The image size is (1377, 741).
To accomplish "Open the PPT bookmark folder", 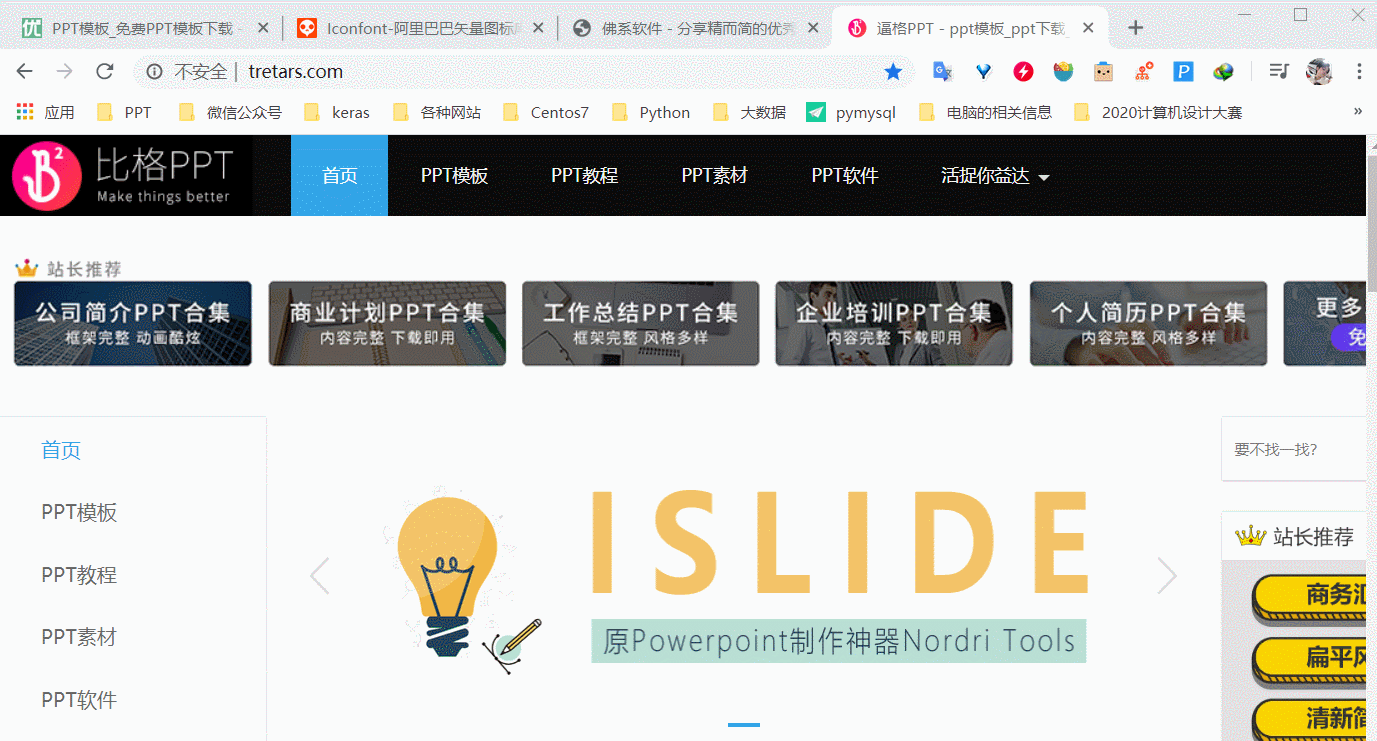I will click(x=124, y=112).
